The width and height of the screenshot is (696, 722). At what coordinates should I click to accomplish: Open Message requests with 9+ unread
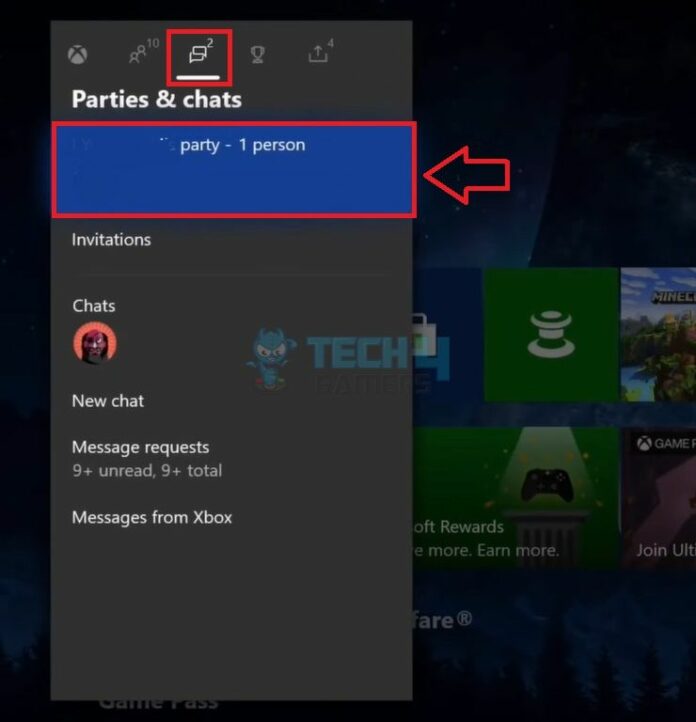click(x=147, y=459)
